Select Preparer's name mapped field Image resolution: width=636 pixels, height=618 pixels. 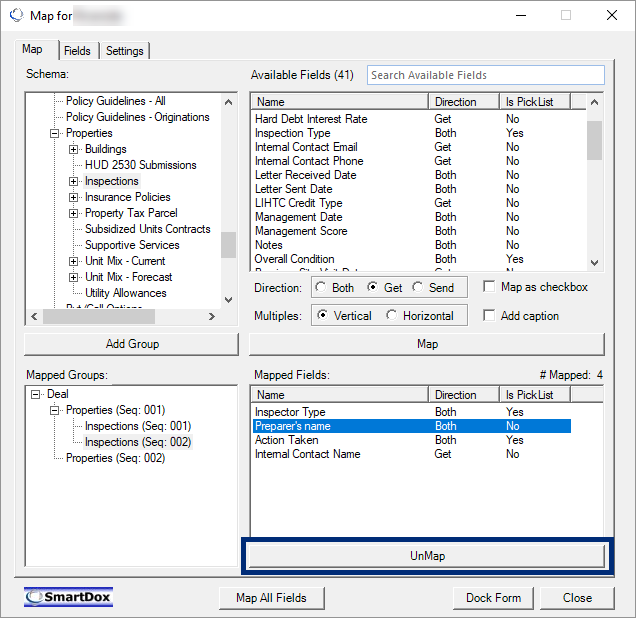click(412, 426)
